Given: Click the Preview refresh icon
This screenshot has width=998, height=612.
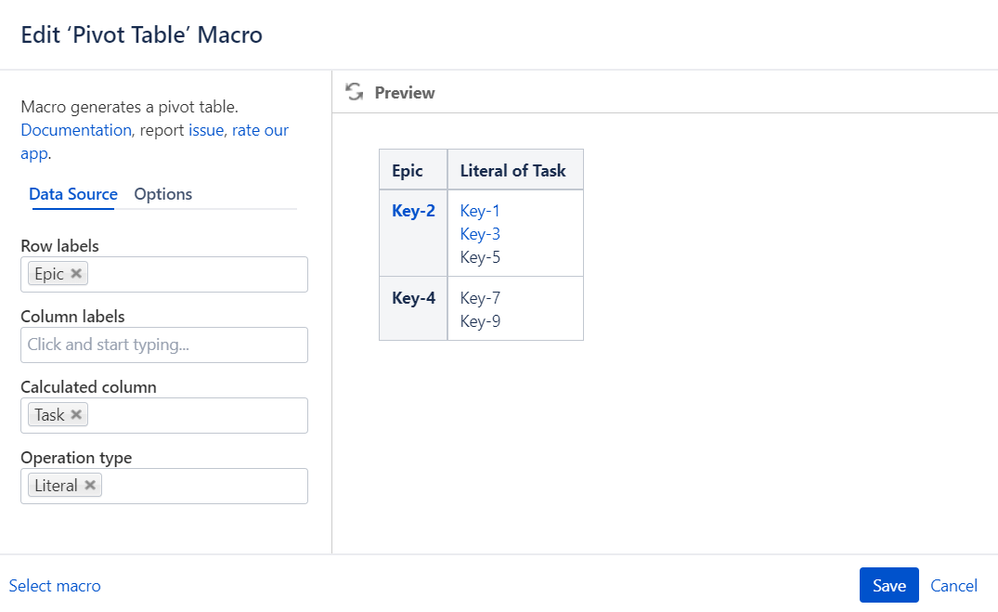Looking at the screenshot, I should click(354, 92).
